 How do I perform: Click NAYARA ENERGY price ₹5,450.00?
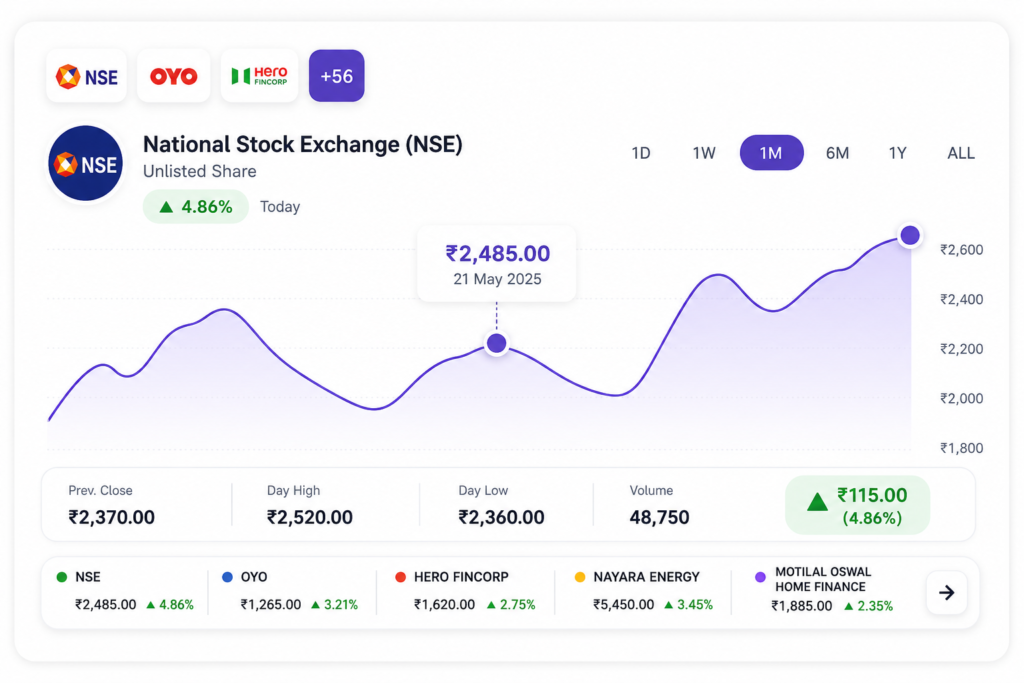(623, 605)
